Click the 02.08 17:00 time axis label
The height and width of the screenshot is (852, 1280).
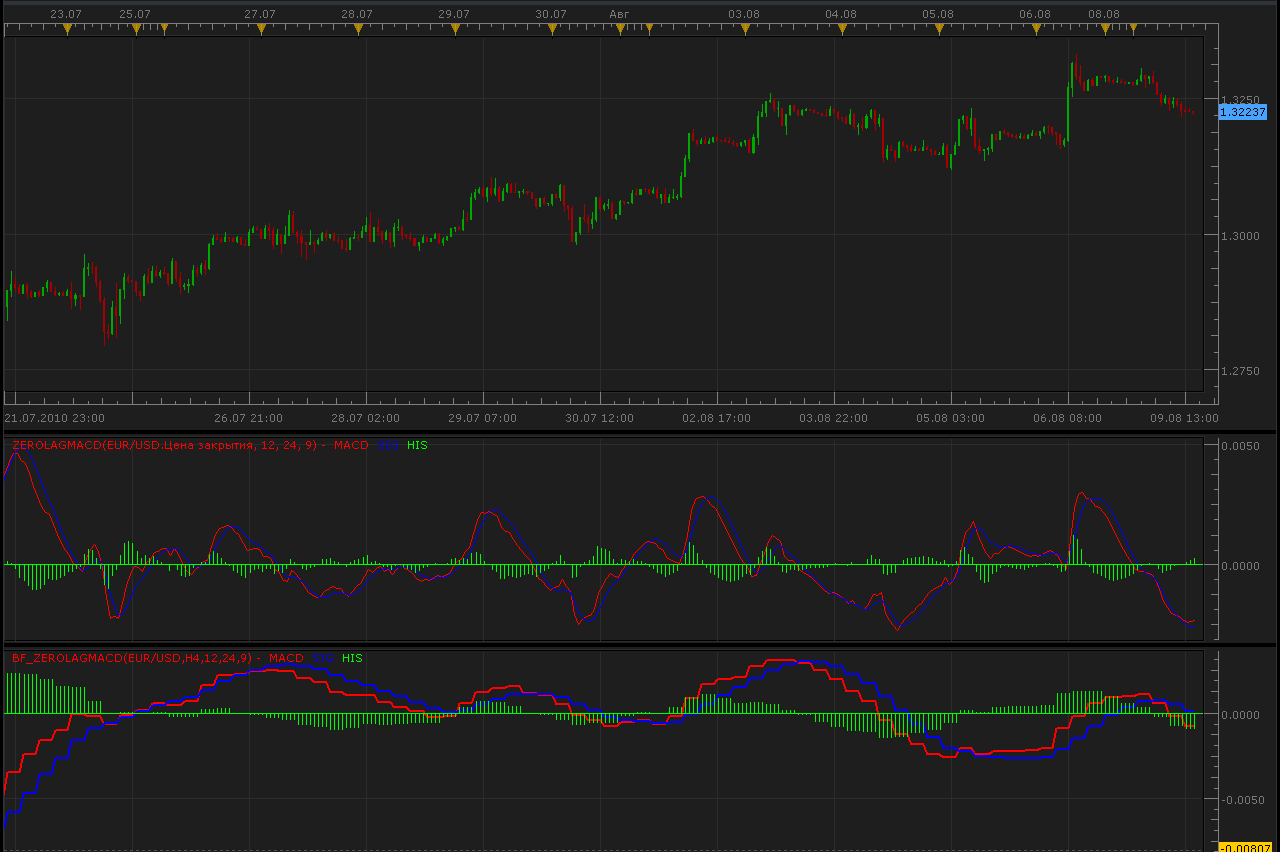click(x=716, y=418)
